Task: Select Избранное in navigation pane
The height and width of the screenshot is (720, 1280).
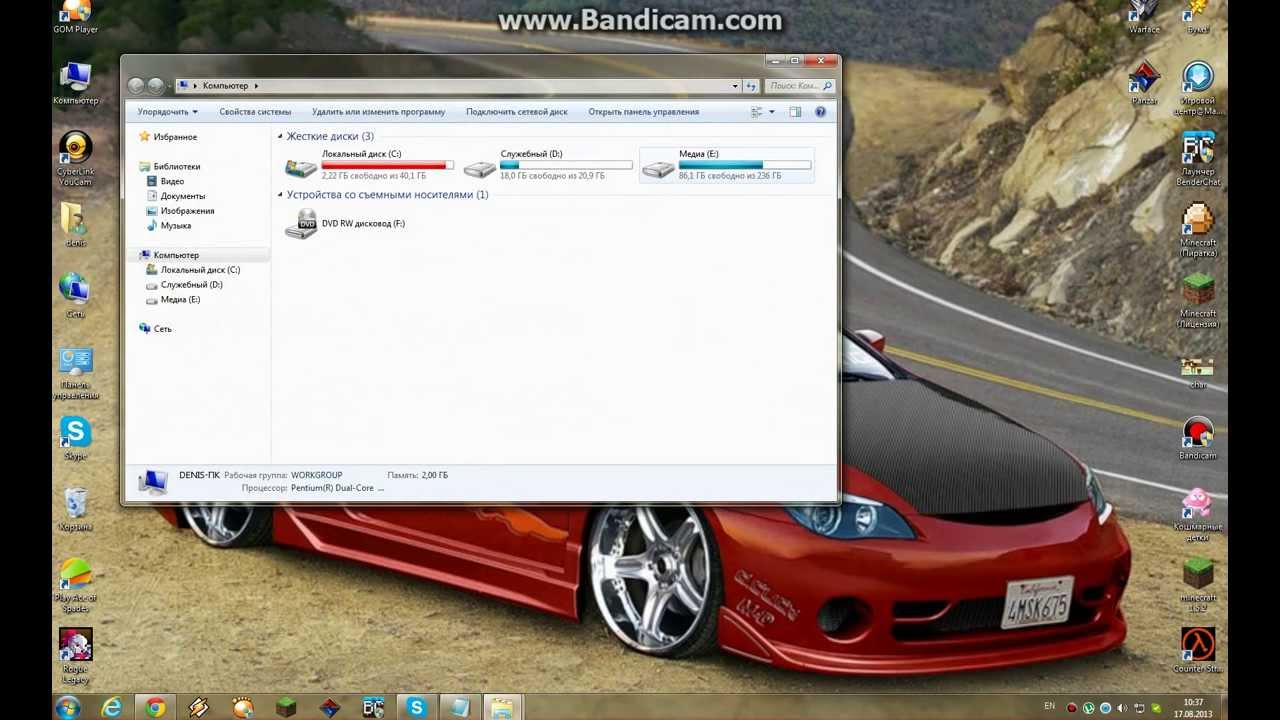Action: coord(175,137)
